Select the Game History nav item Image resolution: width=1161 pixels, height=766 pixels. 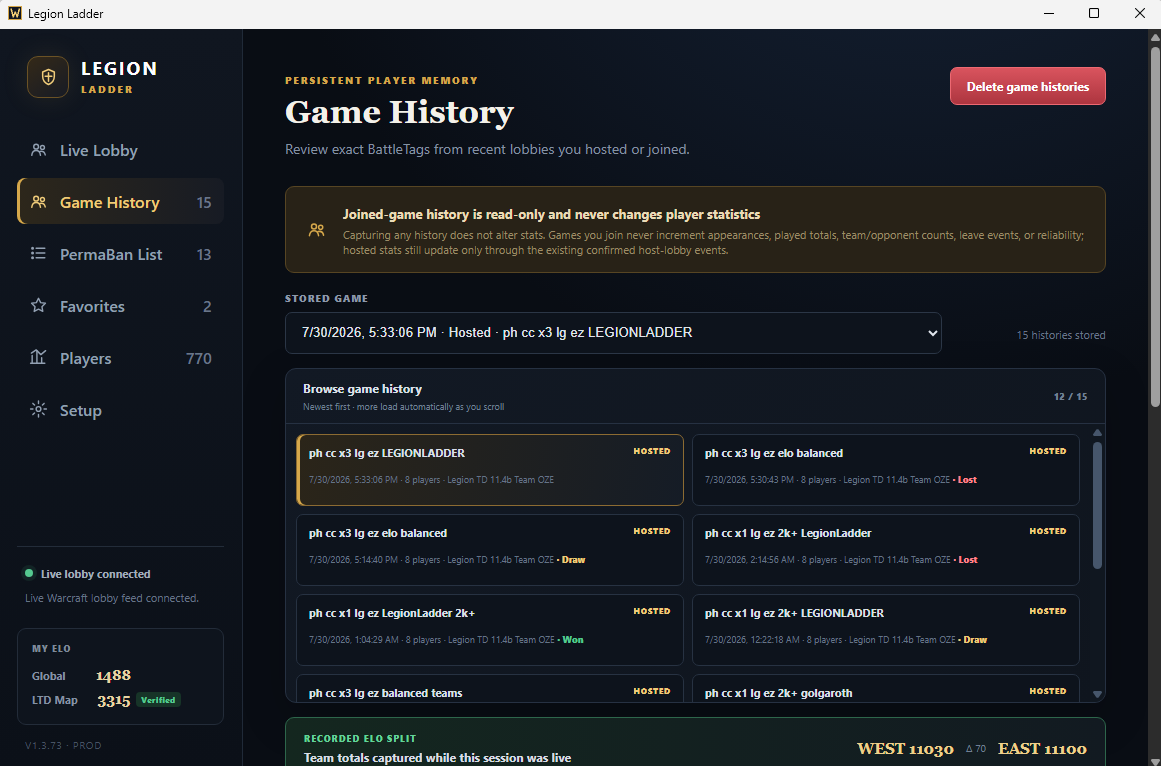coord(121,202)
